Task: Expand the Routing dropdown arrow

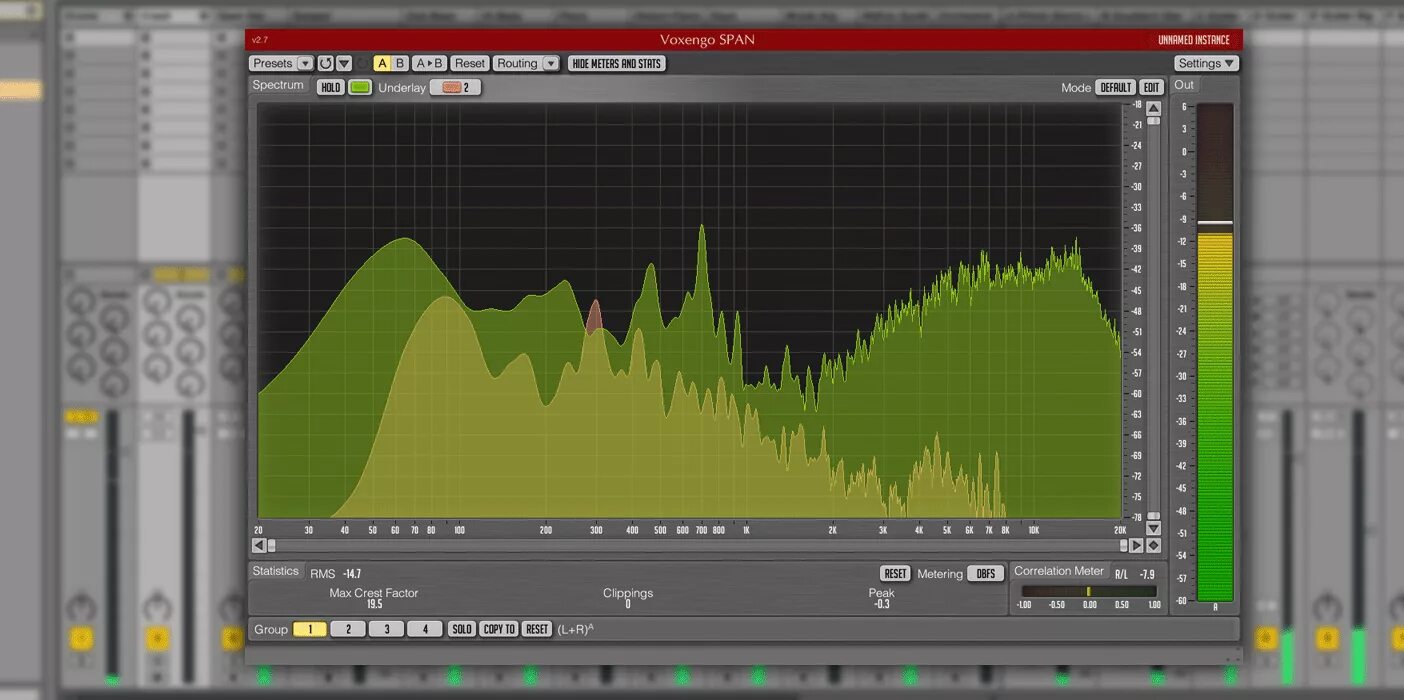Action: click(551, 63)
